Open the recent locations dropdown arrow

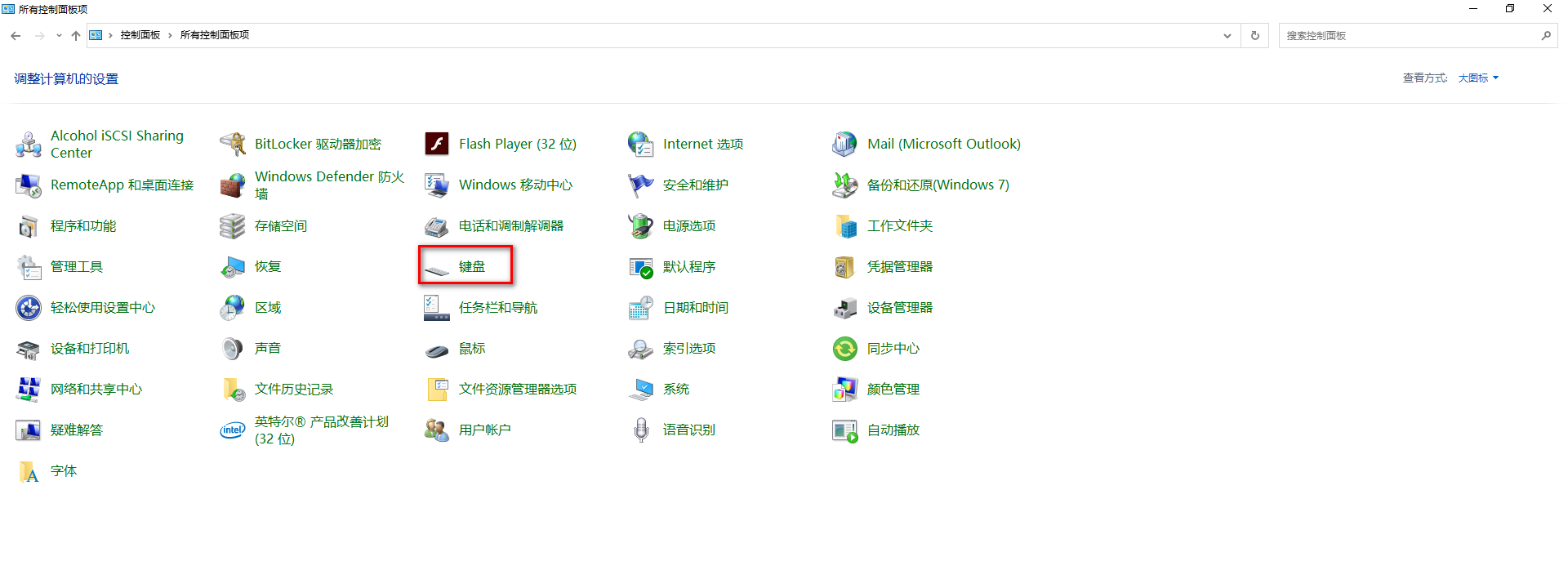click(59, 36)
